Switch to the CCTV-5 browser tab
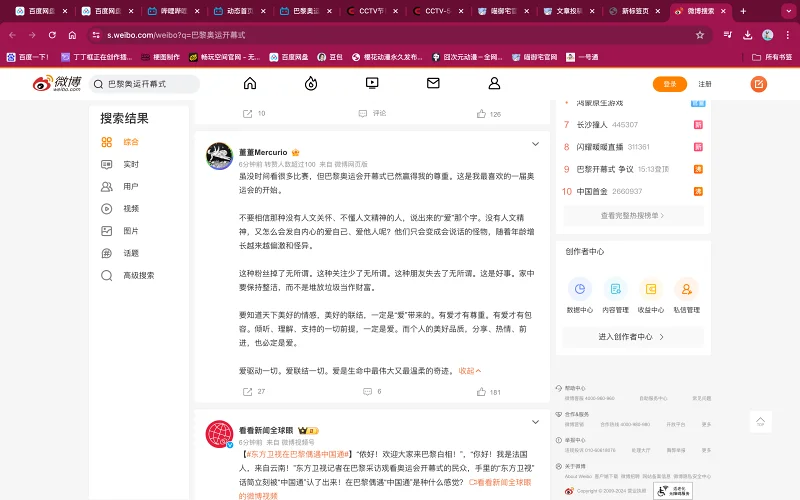800x500 pixels. pyautogui.click(x=438, y=11)
